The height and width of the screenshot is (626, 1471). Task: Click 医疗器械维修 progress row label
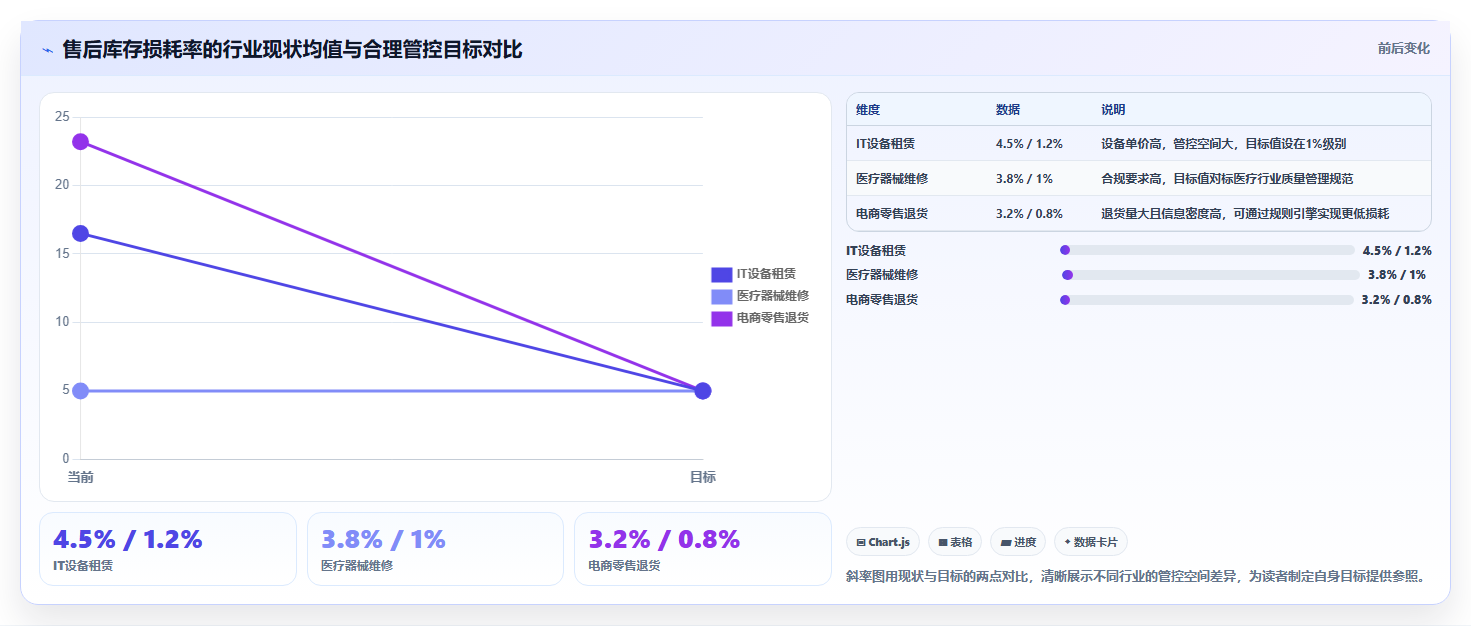[x=882, y=275]
